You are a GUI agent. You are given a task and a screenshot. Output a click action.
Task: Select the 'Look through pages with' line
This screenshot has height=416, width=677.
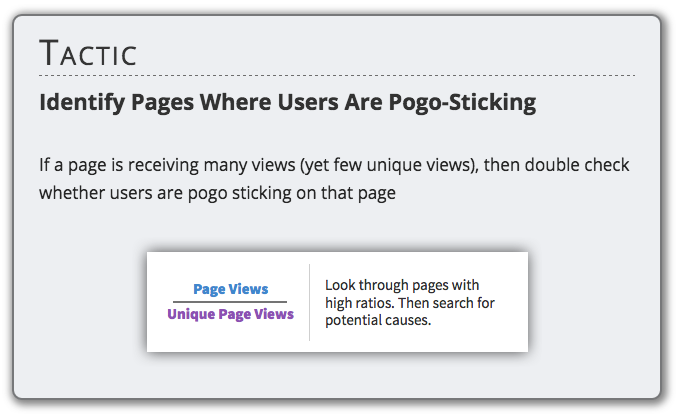point(402,285)
